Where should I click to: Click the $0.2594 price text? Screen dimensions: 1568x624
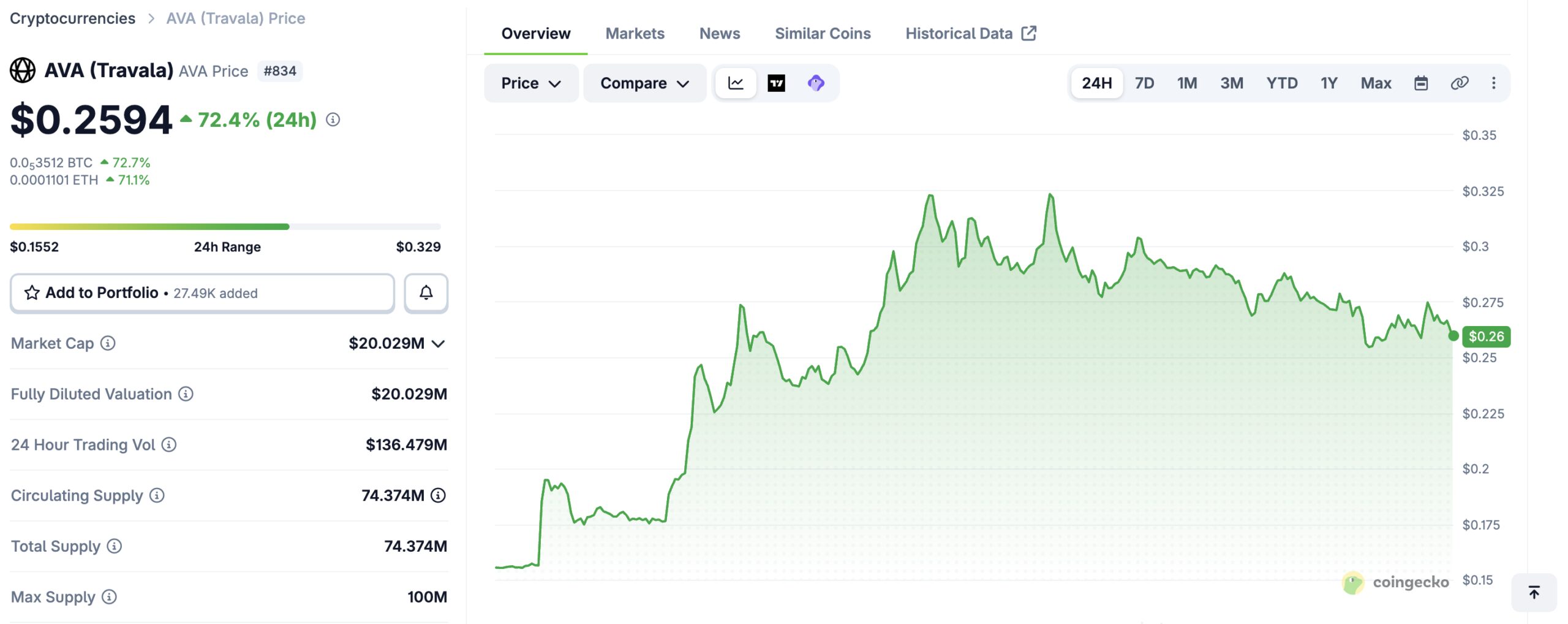pos(91,120)
